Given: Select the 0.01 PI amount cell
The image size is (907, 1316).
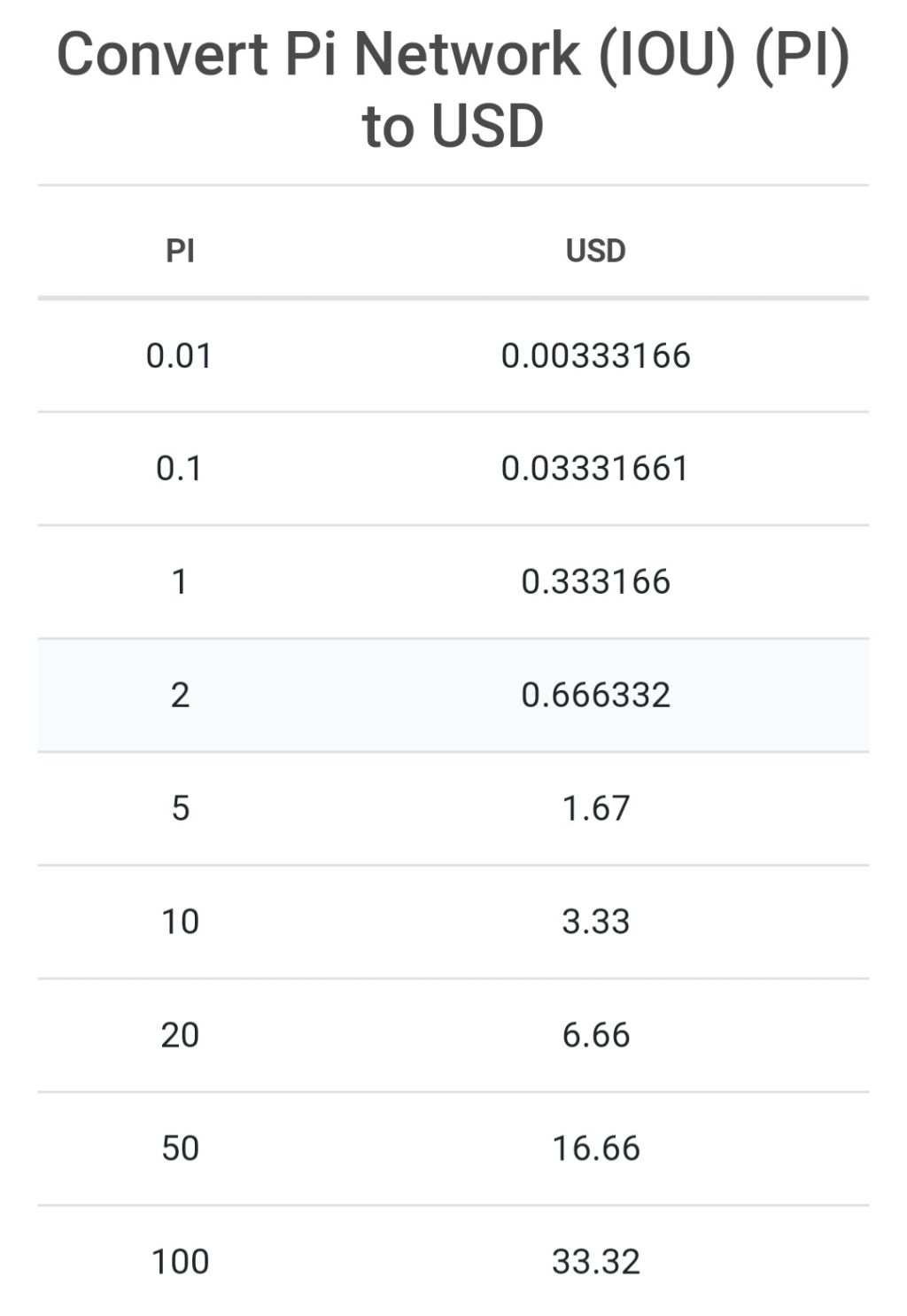Looking at the screenshot, I should pos(180,355).
